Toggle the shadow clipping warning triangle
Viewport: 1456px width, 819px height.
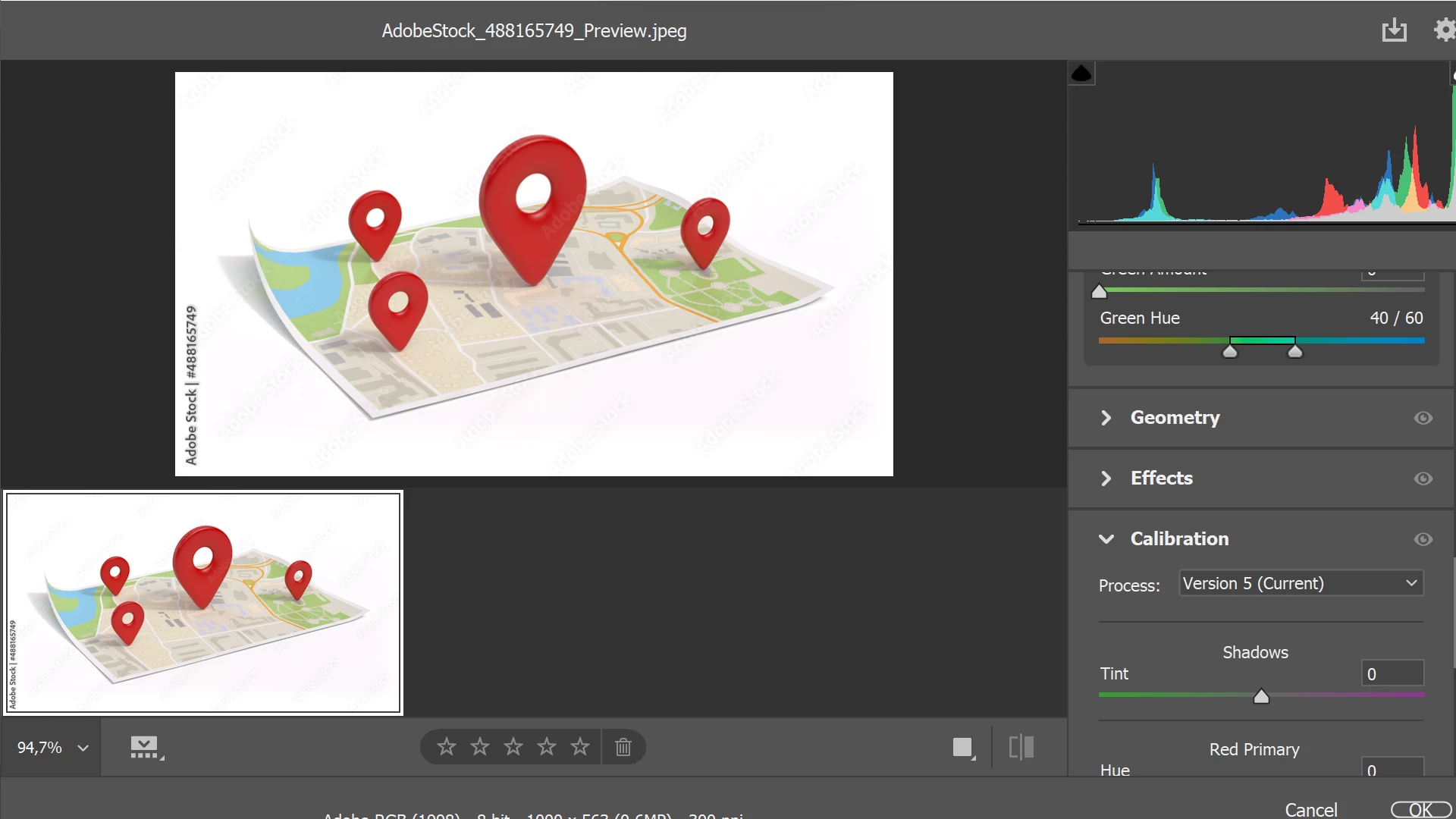(1081, 74)
